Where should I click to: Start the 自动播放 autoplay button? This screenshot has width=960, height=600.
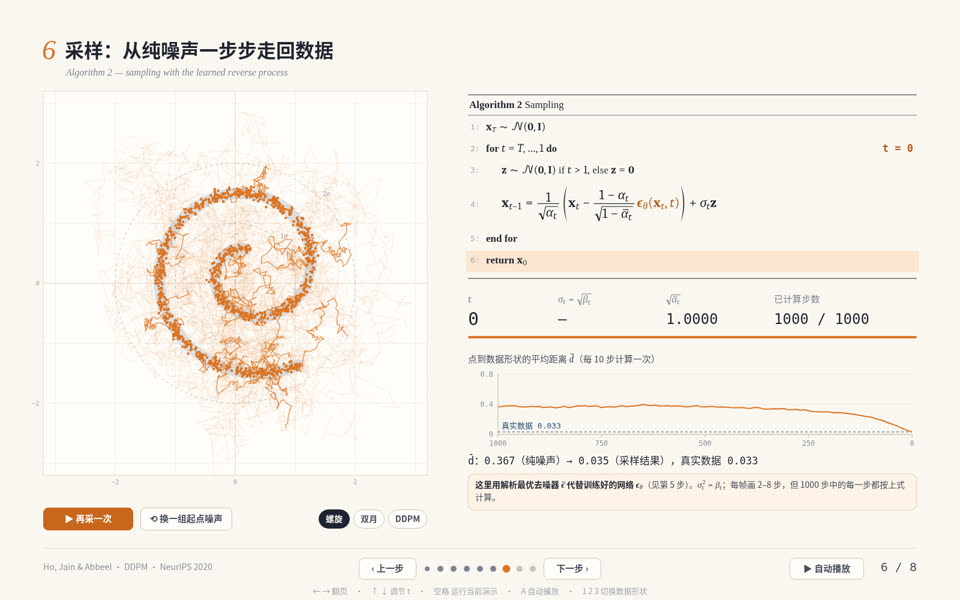point(827,568)
